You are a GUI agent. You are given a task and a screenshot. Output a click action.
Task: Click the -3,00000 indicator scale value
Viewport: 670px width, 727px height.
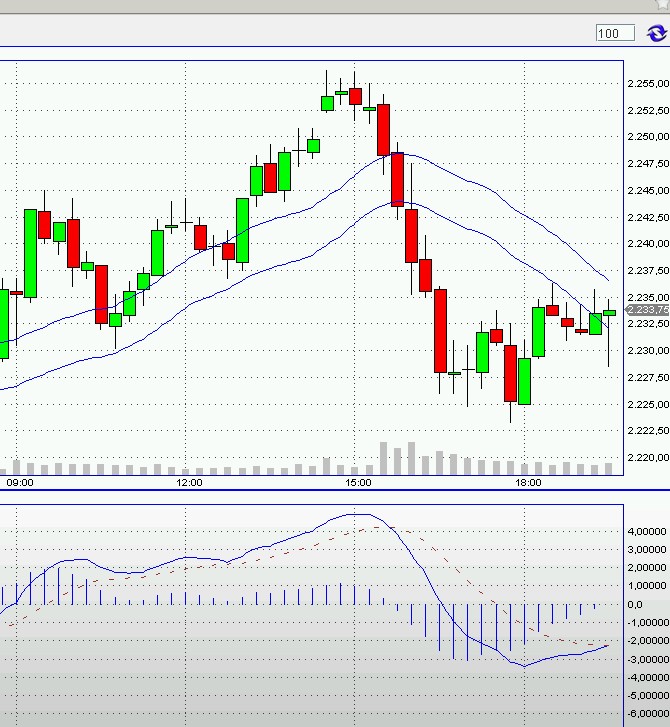pos(647,659)
